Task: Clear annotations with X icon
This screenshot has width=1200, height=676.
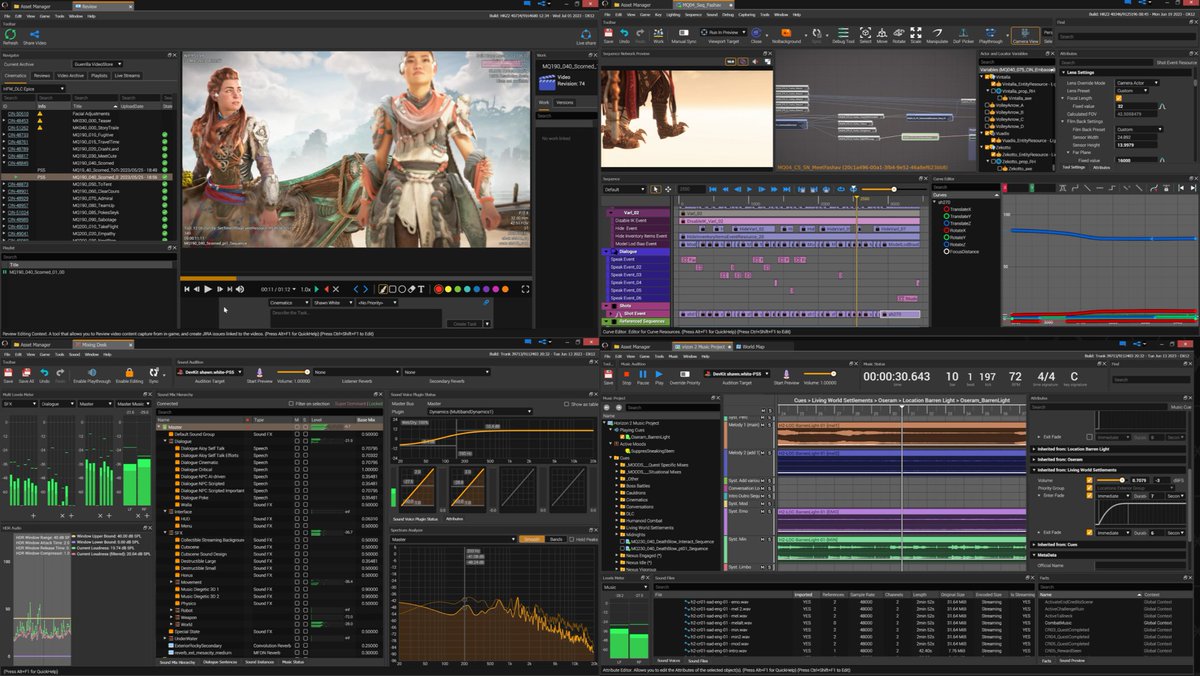Action: tap(336, 289)
